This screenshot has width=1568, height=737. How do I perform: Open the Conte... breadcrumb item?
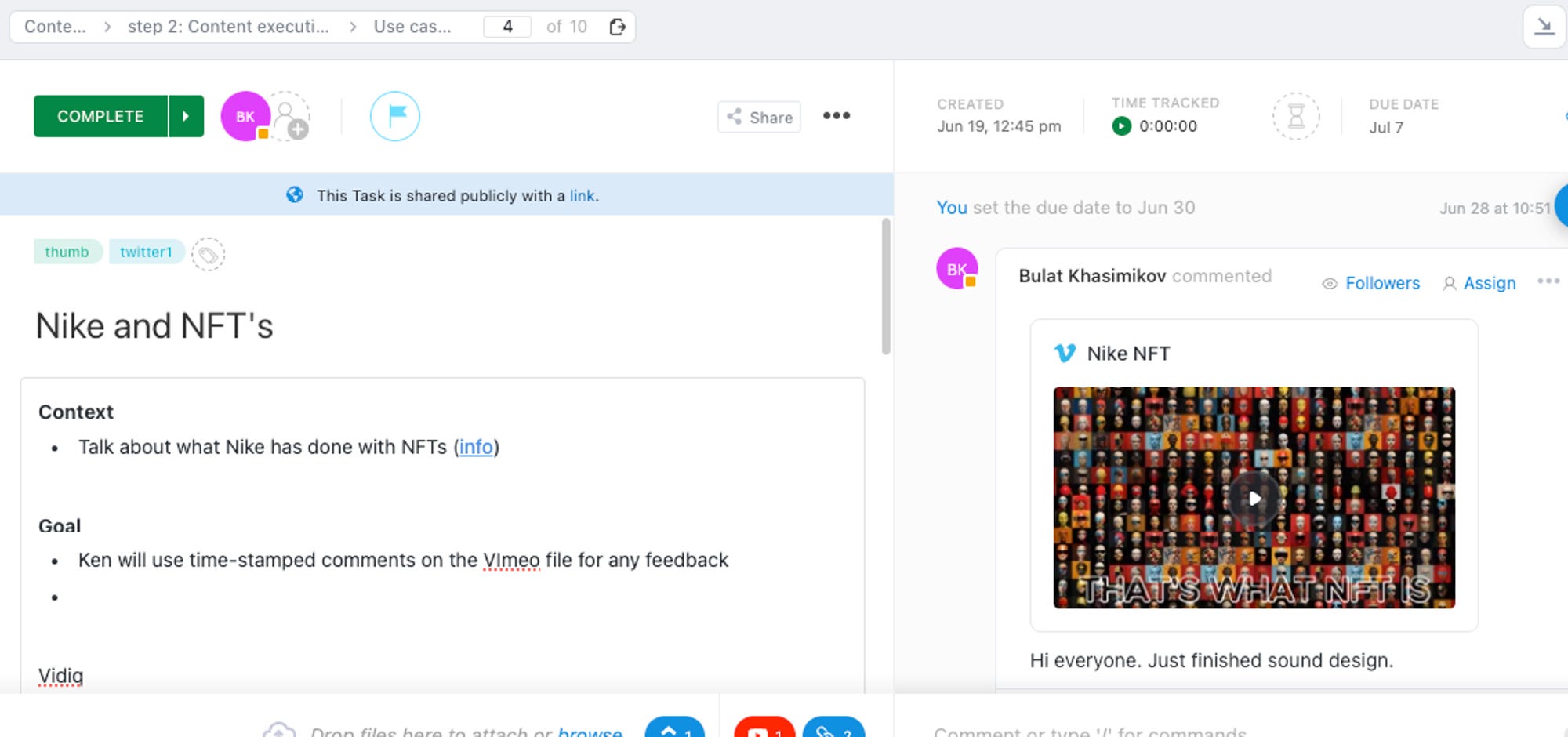pyautogui.click(x=55, y=27)
